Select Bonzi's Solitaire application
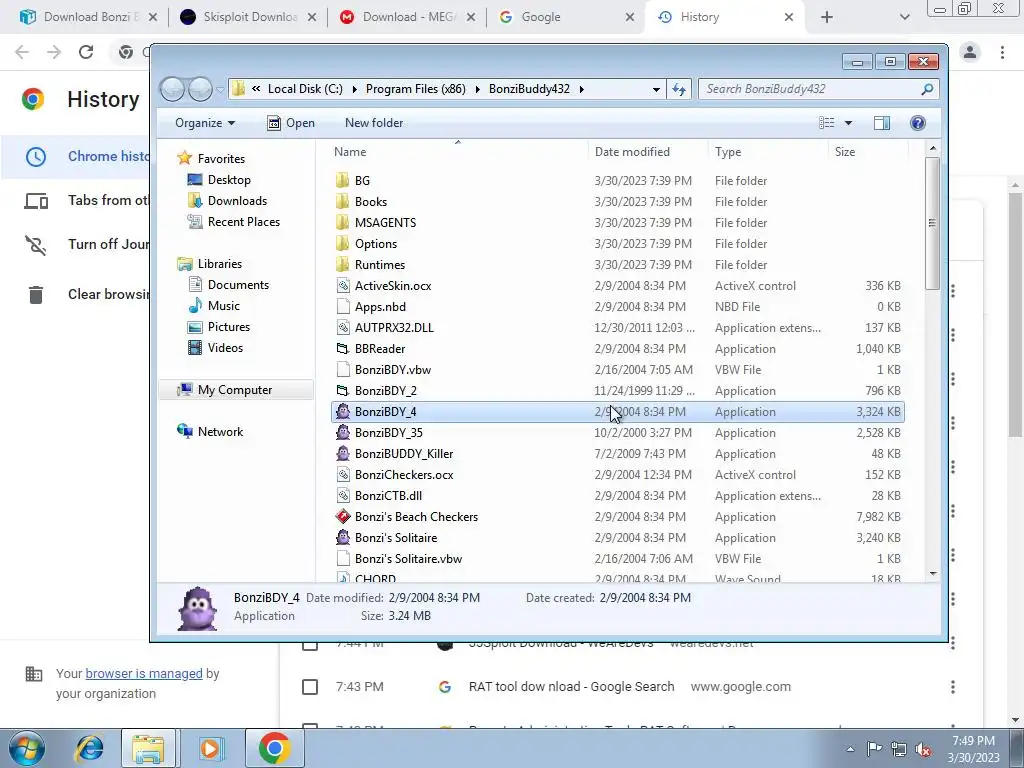1024x768 pixels. pyautogui.click(x=396, y=537)
